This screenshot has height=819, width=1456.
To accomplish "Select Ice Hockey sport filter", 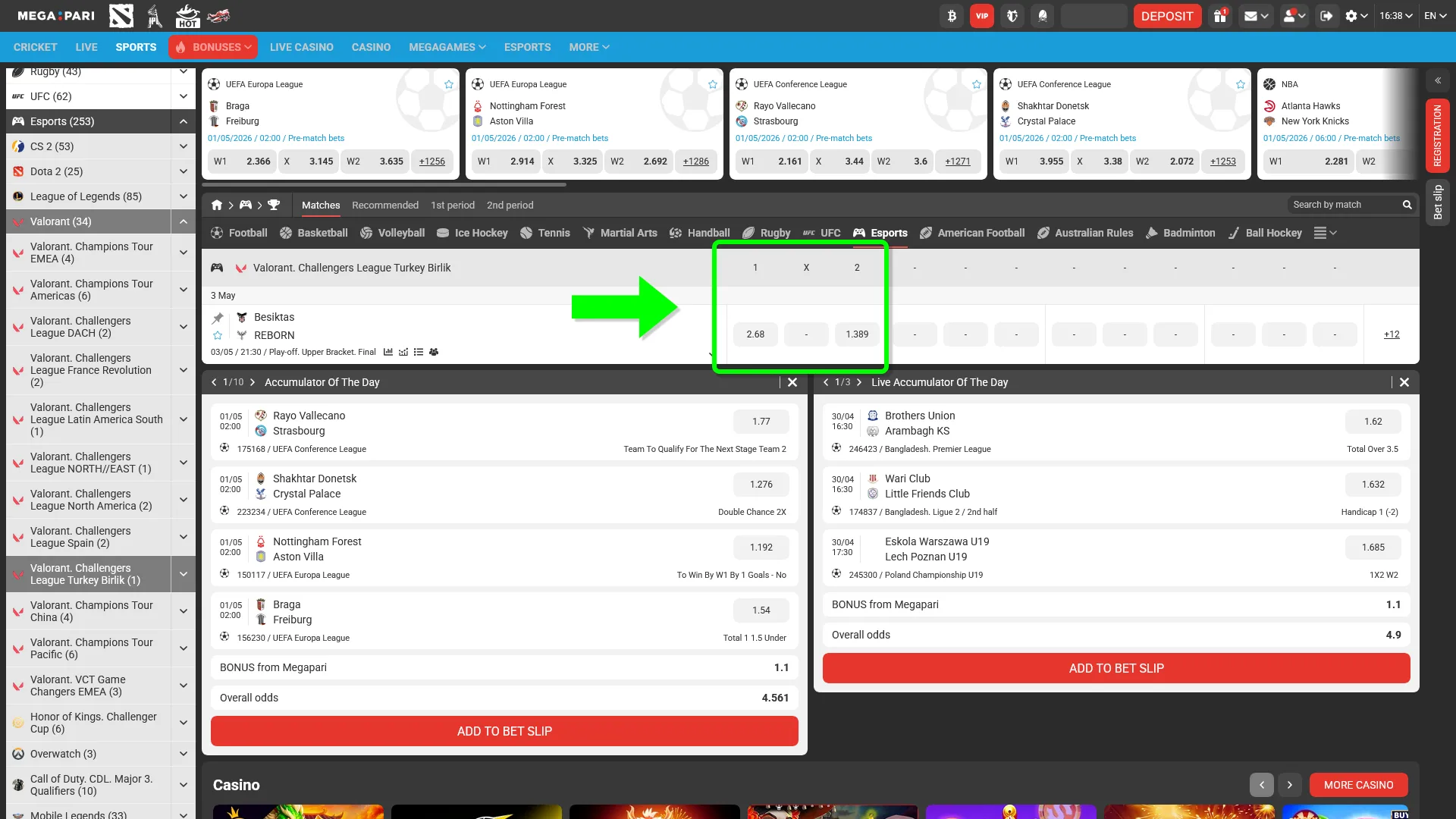I will coord(472,233).
